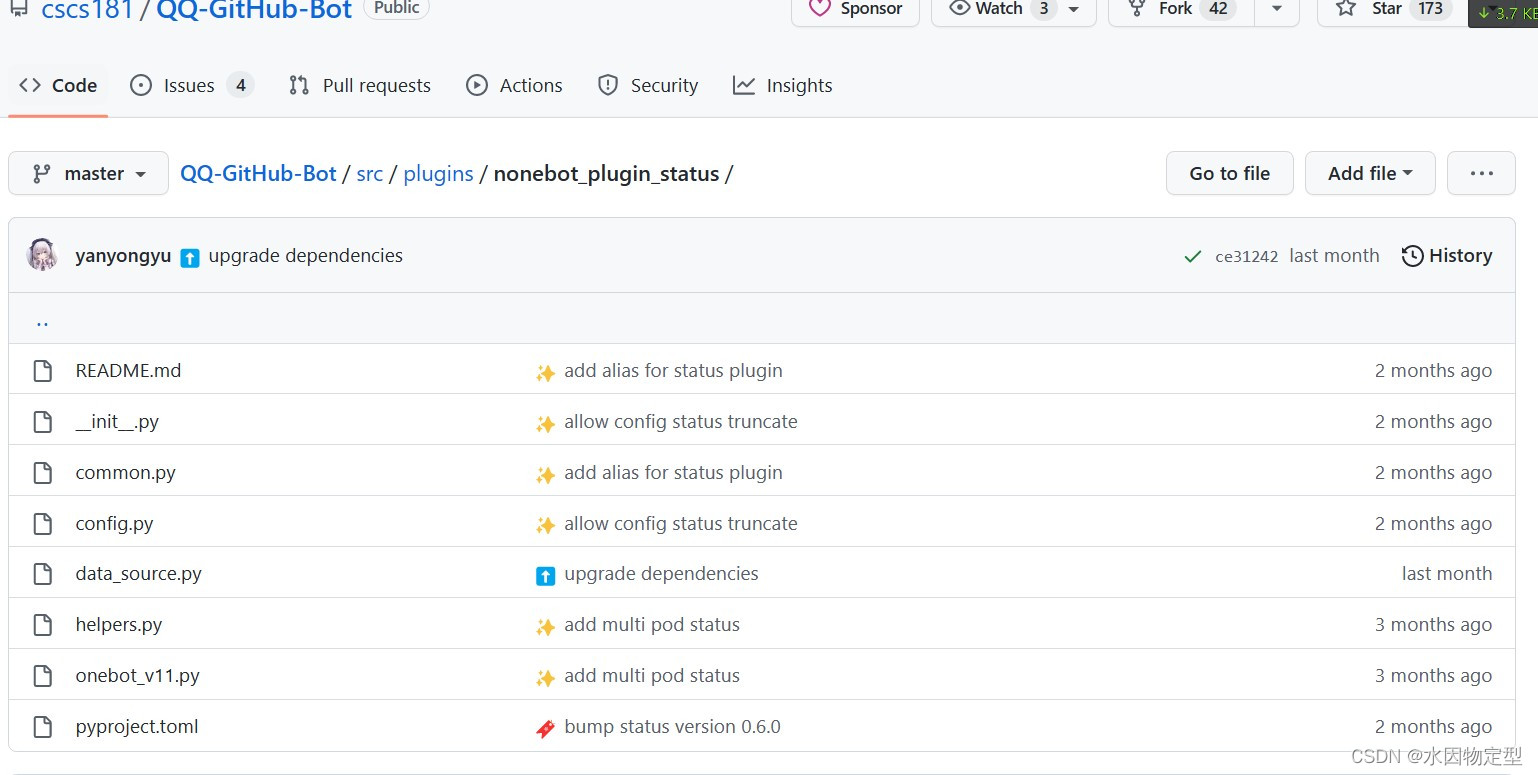Click file icon beside pyproject.toml
Viewport: 1538px width, 775px height.
[x=42, y=727]
